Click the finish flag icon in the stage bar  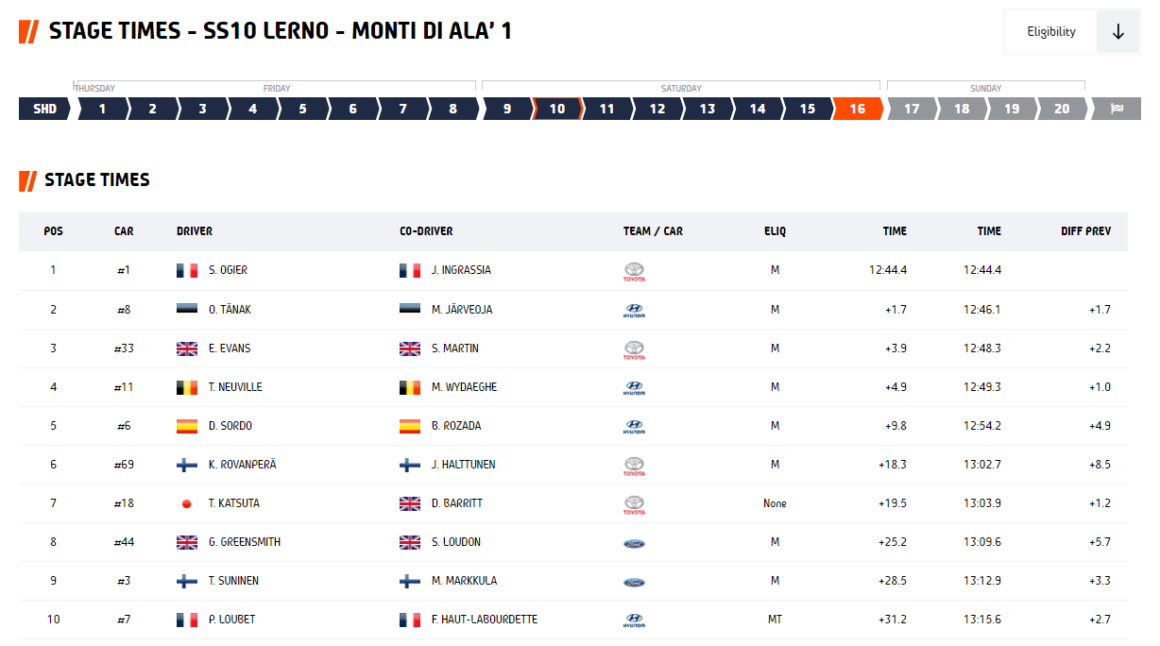click(x=1118, y=109)
